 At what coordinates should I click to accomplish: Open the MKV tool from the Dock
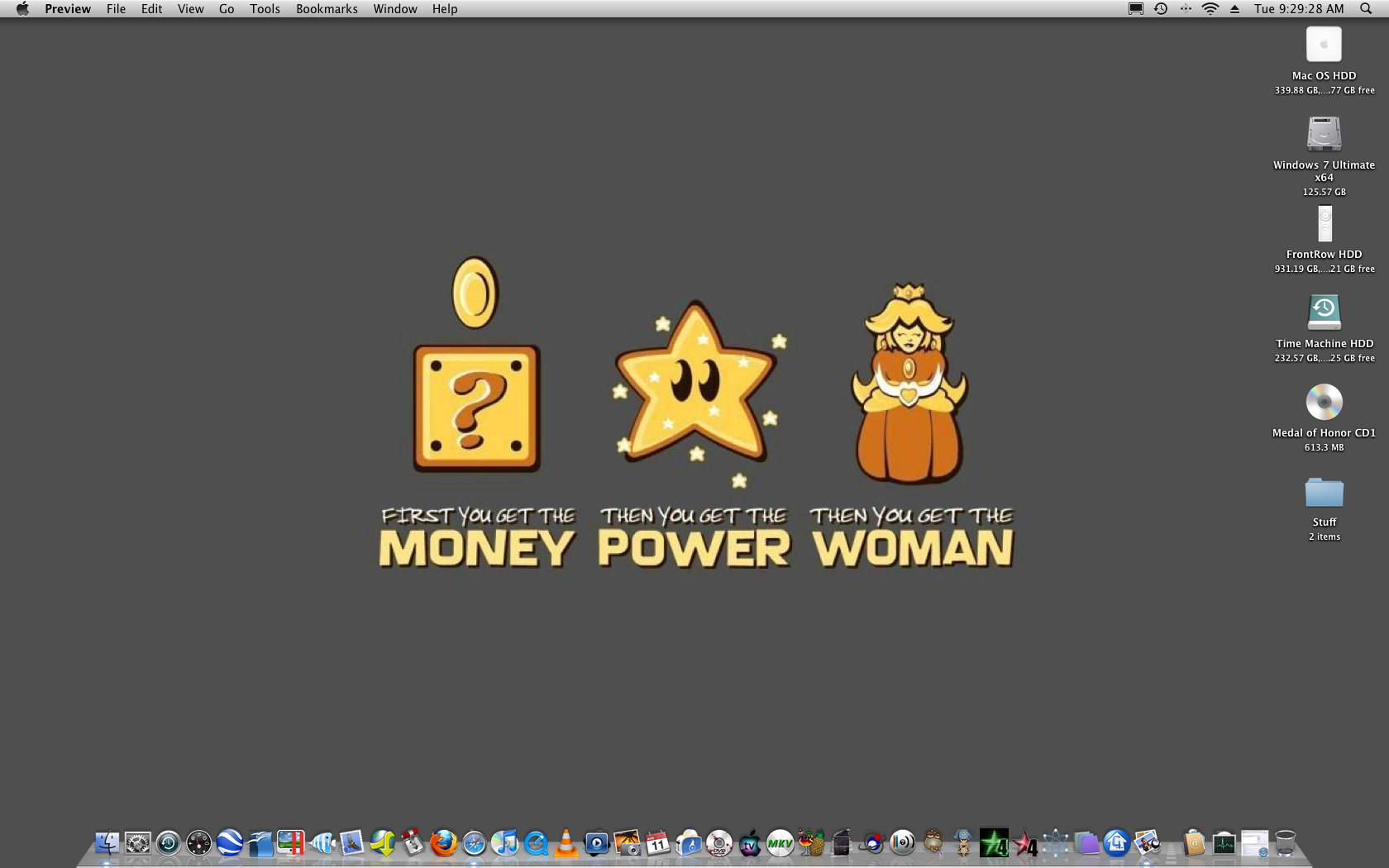coord(780,843)
